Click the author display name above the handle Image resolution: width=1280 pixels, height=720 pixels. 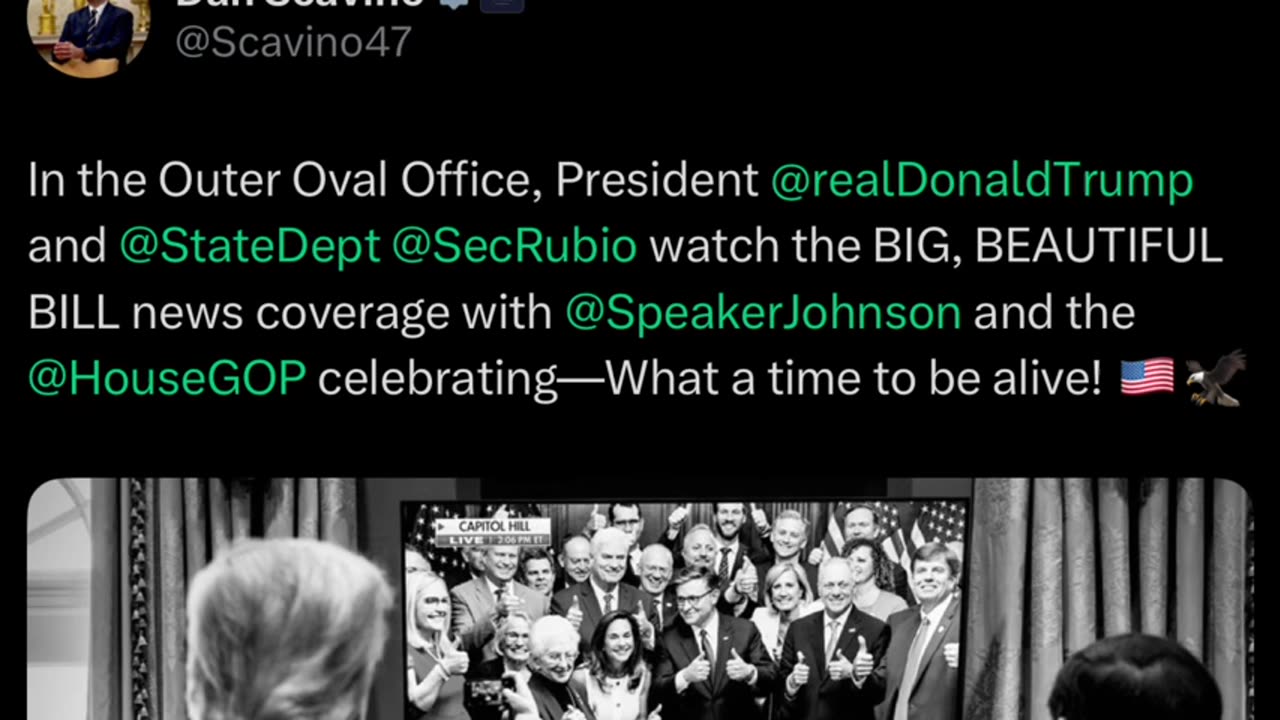tap(298, 4)
